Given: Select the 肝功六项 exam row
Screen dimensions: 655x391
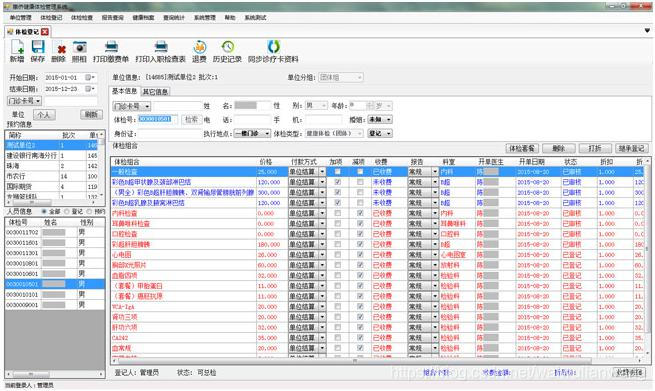Looking at the screenshot, I should tap(378, 327).
